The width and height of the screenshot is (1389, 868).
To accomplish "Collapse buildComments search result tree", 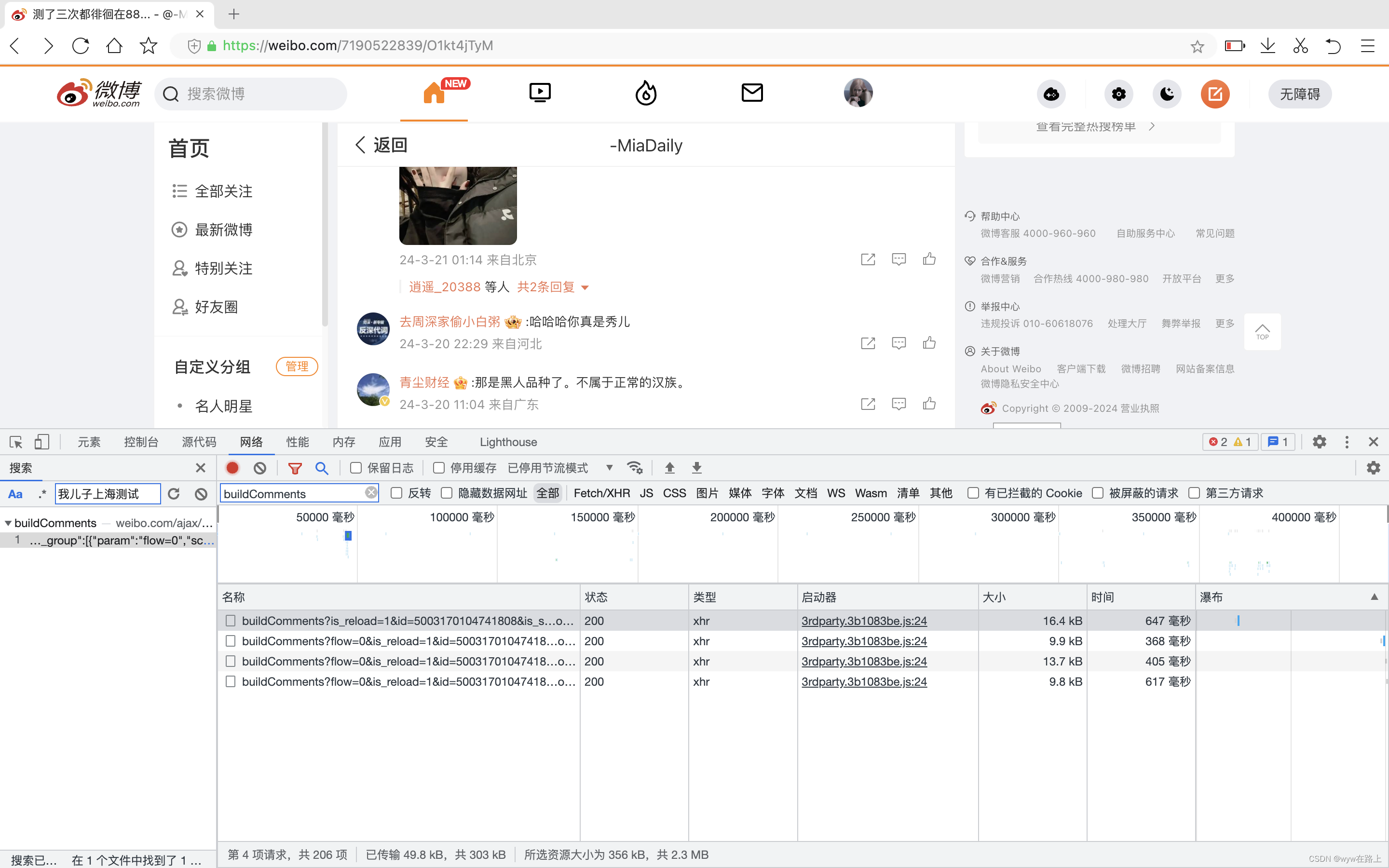I will click(x=8, y=523).
